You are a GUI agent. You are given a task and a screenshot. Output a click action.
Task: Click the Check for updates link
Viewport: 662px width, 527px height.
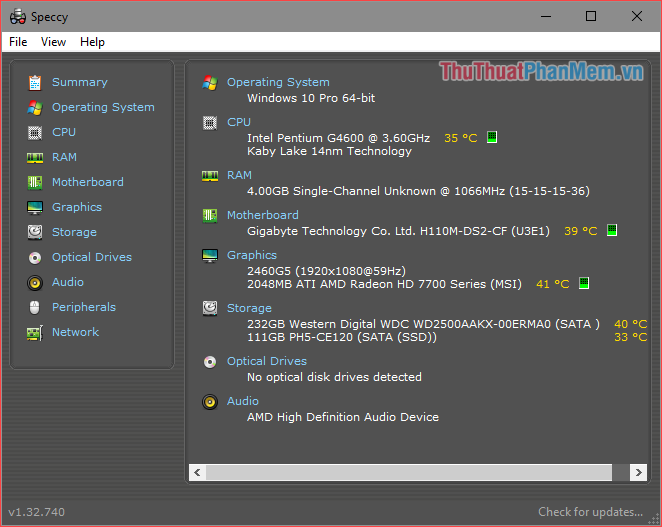click(590, 512)
